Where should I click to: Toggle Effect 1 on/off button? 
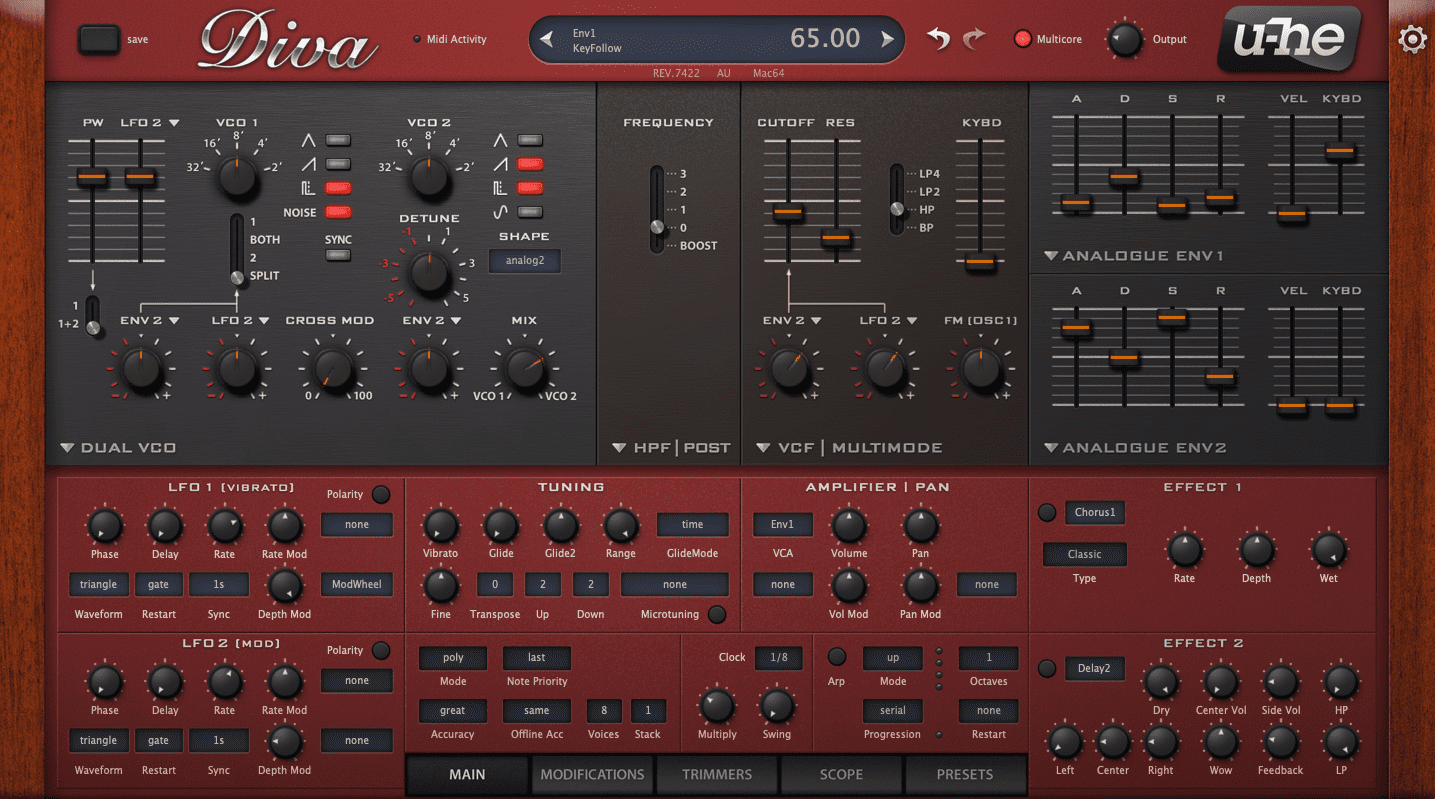(x=1047, y=513)
